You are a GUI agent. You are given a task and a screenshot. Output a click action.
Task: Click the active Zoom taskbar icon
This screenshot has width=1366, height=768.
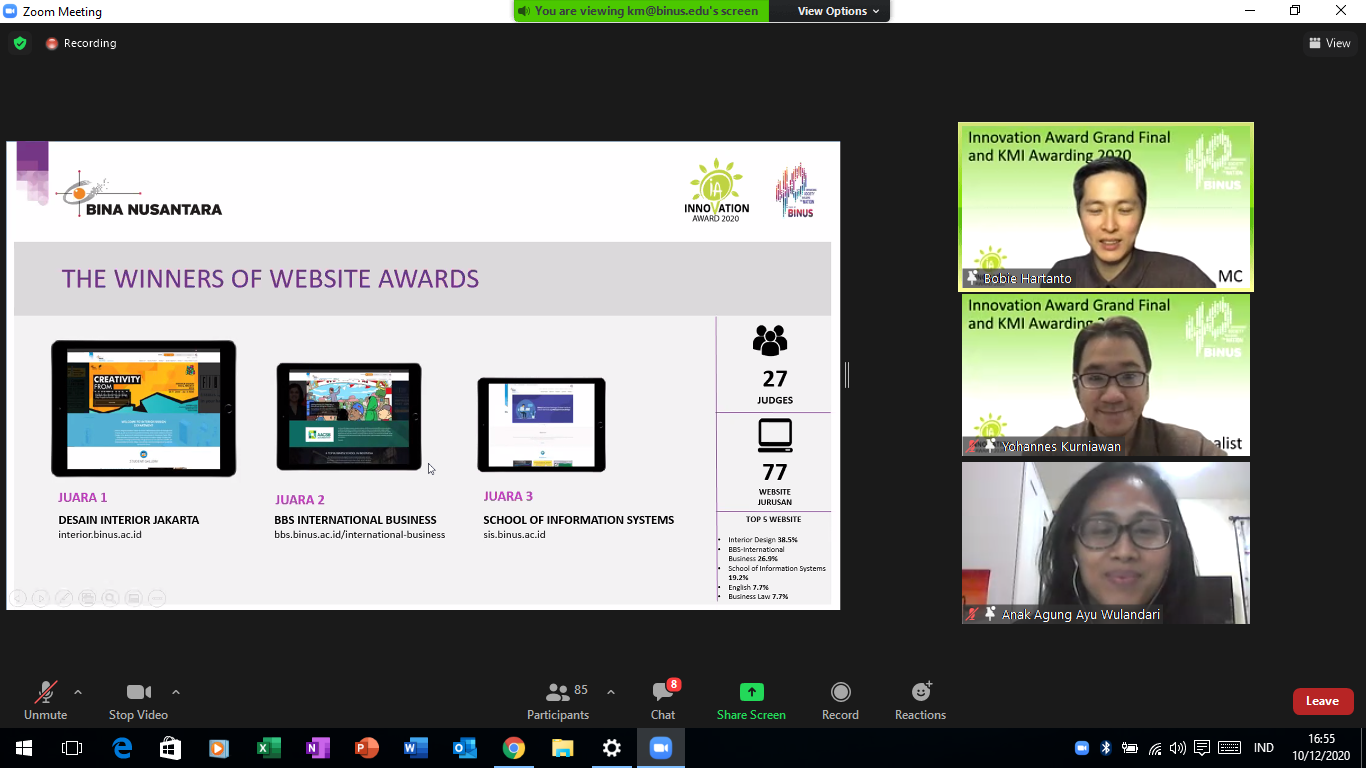click(x=661, y=748)
